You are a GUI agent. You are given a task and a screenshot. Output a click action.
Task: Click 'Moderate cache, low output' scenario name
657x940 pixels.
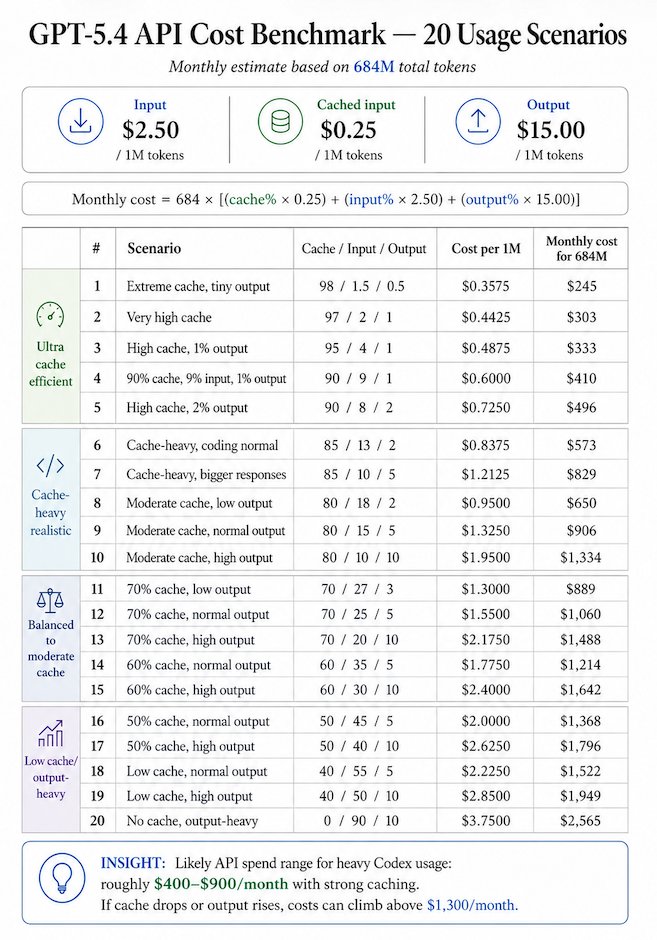(199, 503)
